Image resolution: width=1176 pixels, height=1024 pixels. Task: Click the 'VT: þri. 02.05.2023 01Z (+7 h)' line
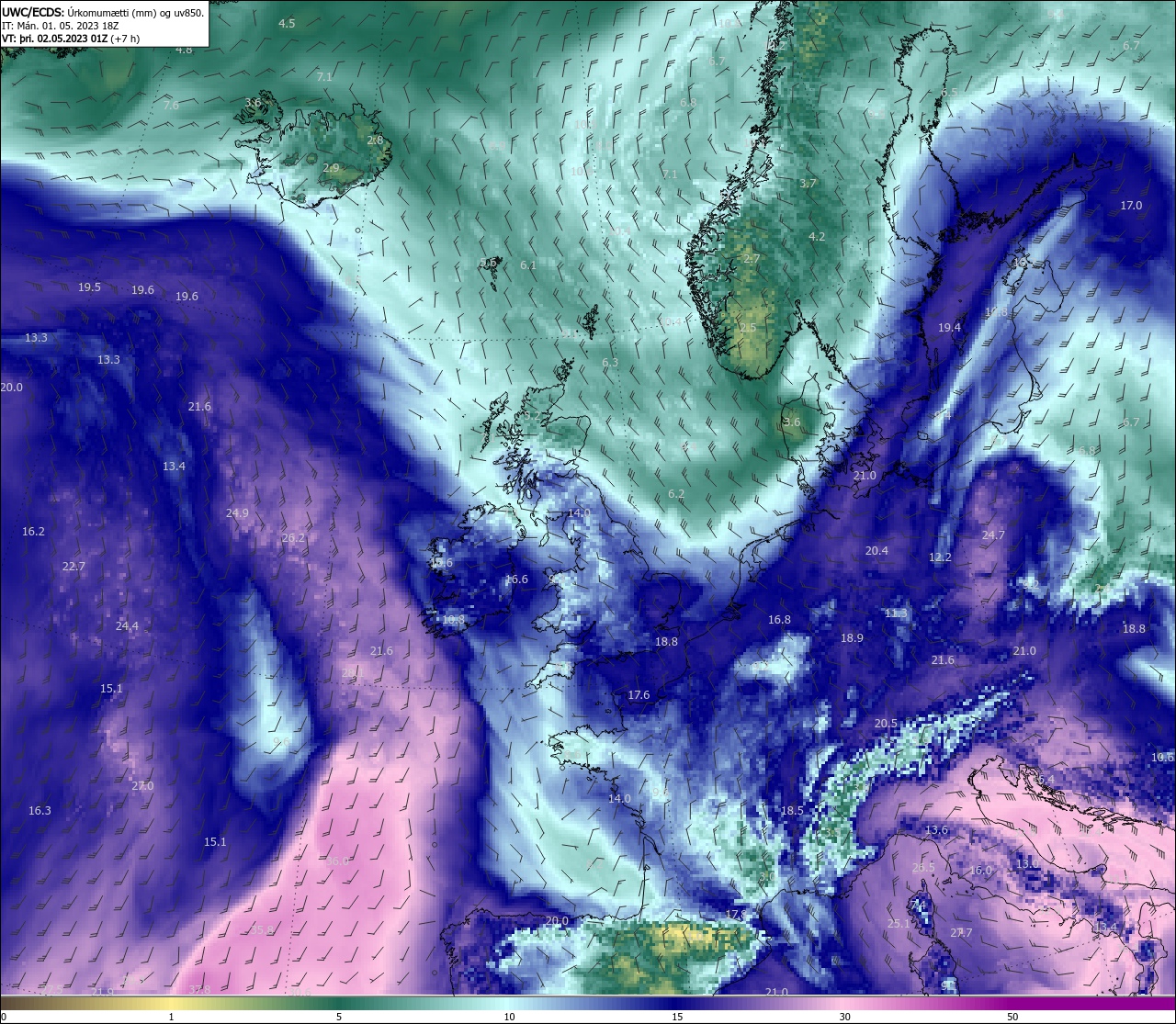[x=72, y=39]
